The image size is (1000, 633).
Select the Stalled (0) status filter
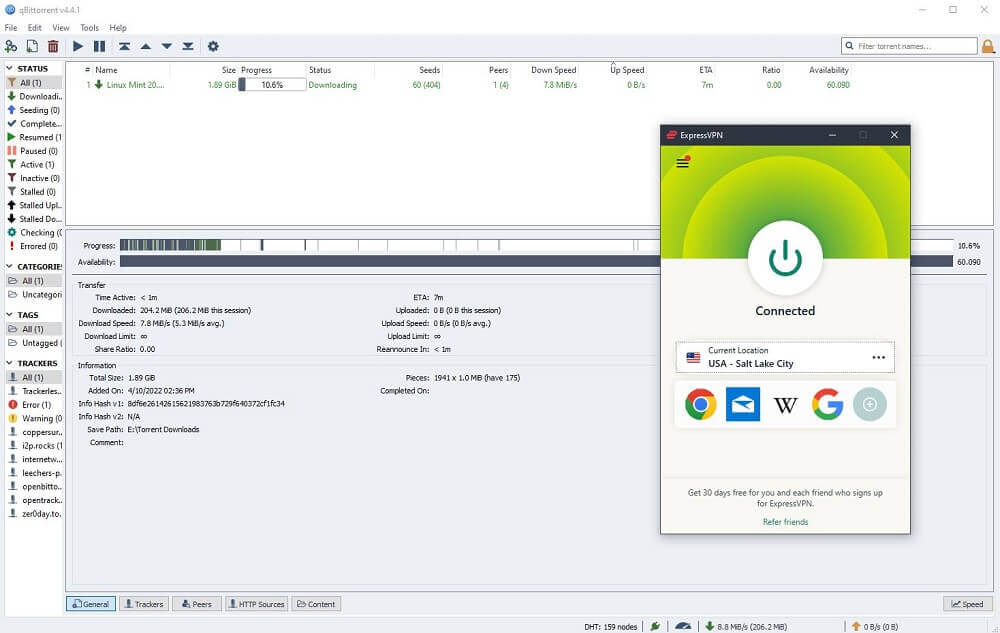coord(34,191)
